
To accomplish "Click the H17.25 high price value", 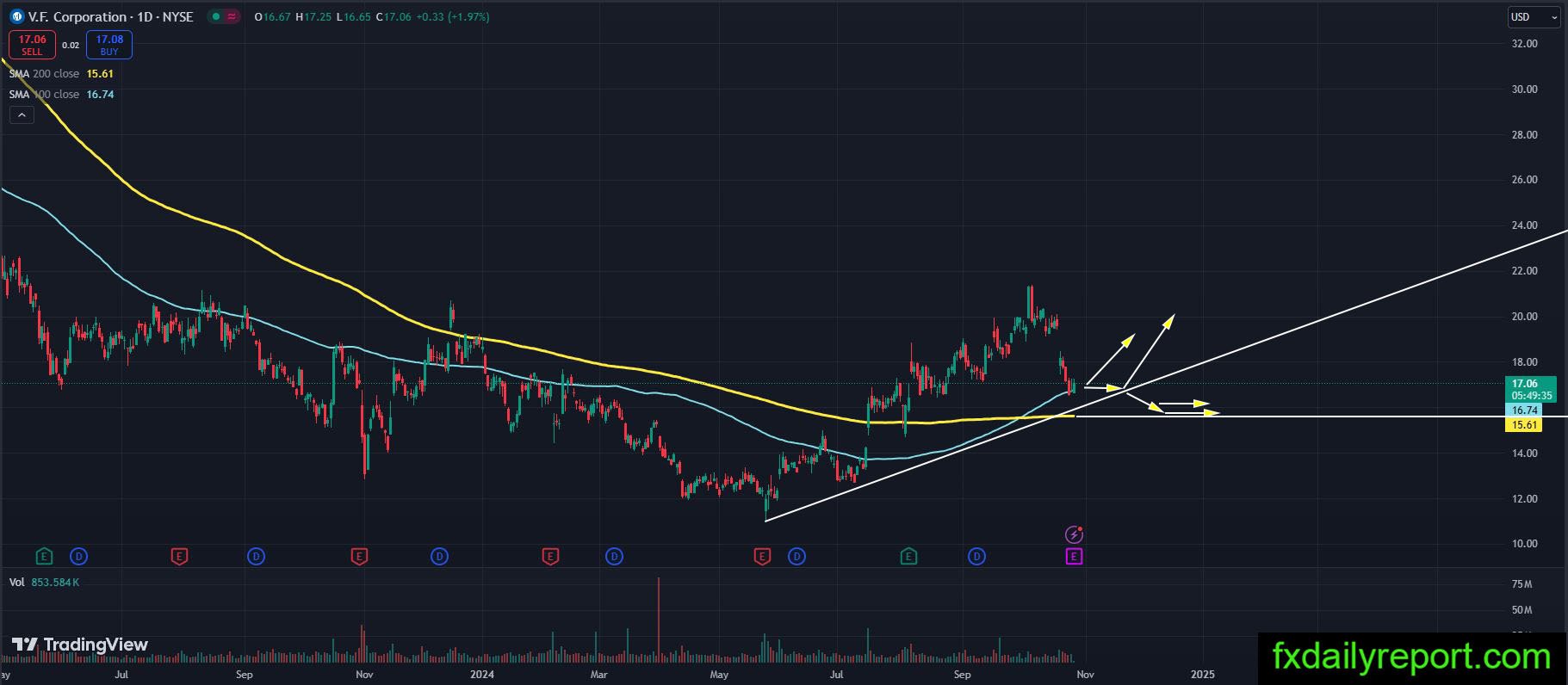I will [x=313, y=16].
